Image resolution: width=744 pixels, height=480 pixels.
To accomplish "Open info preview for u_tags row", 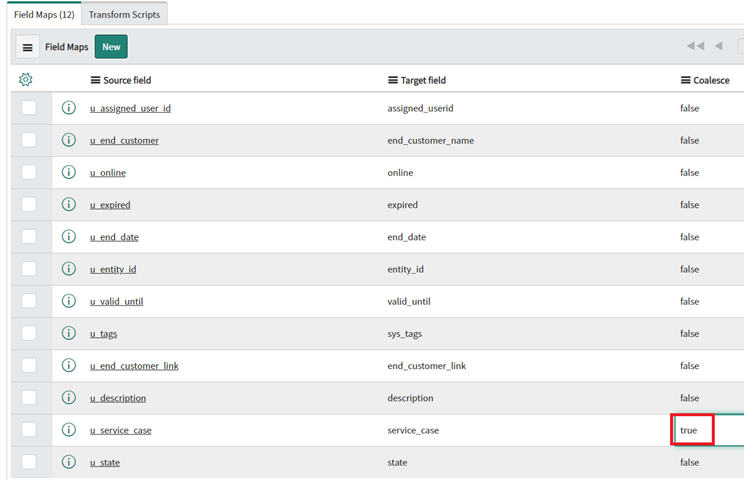I will coord(69,333).
